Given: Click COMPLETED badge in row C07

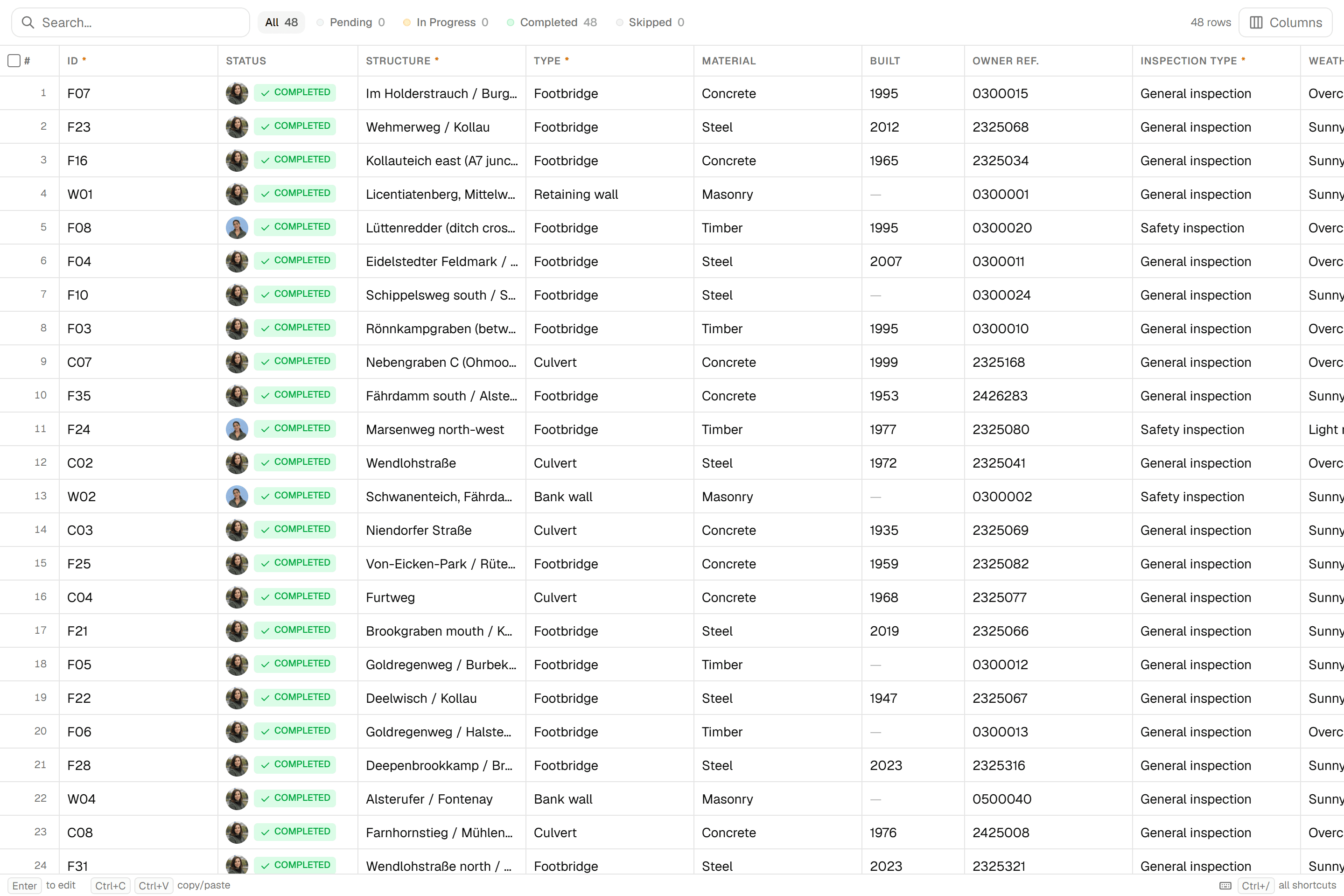Looking at the screenshot, I should pyautogui.click(x=295, y=362).
